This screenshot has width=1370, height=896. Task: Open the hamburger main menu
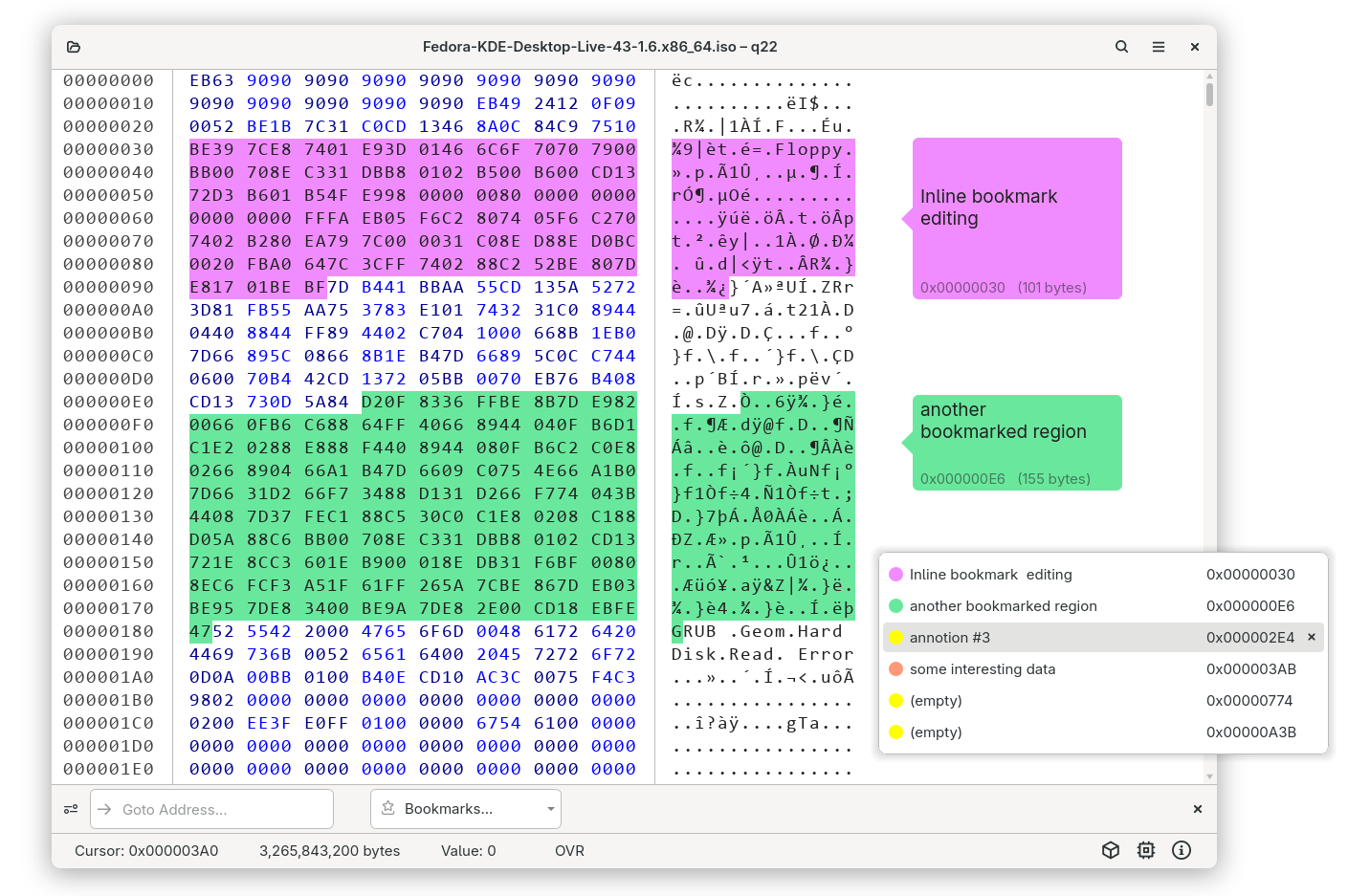1158,47
